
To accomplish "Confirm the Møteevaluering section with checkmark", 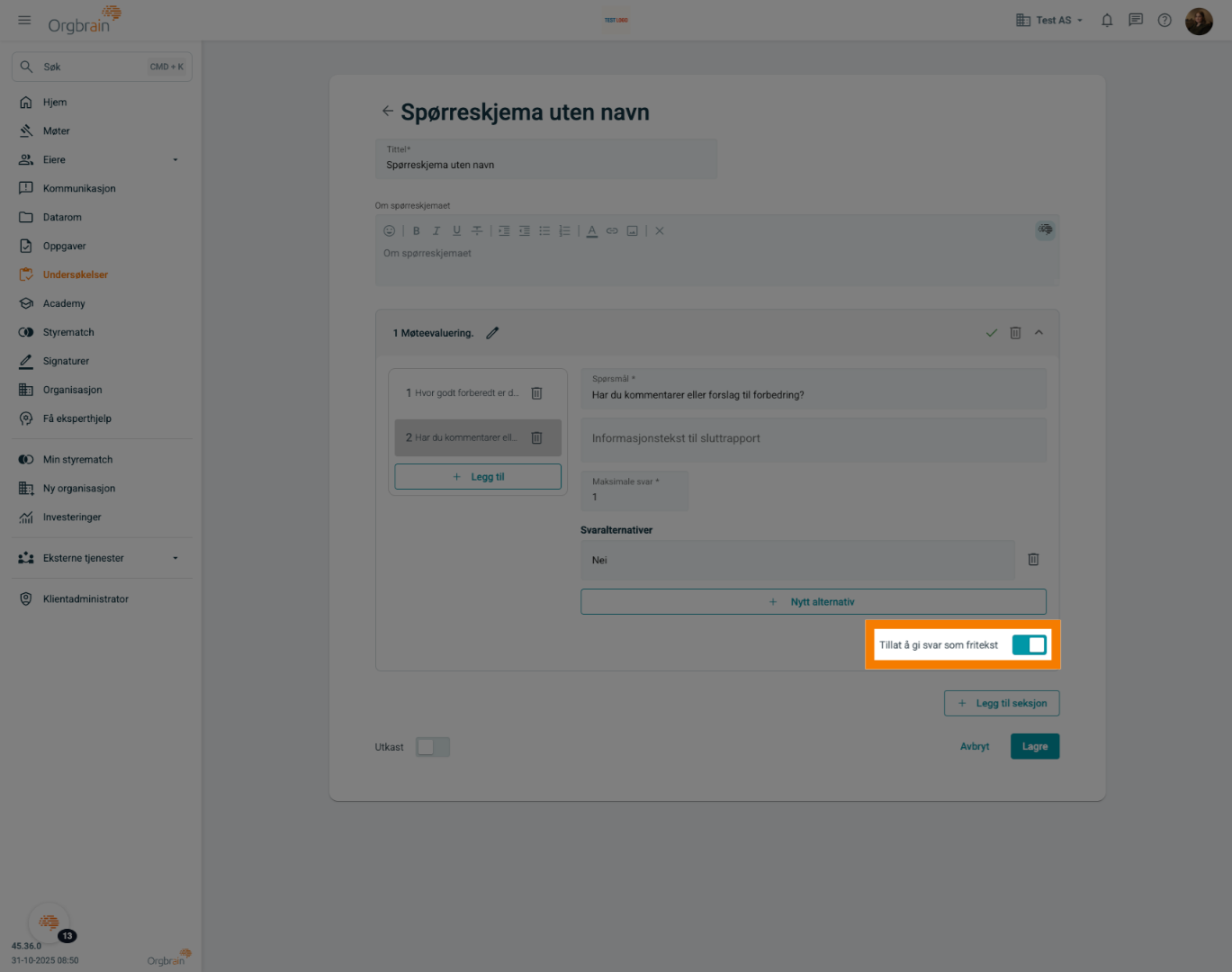I will pyautogui.click(x=992, y=333).
